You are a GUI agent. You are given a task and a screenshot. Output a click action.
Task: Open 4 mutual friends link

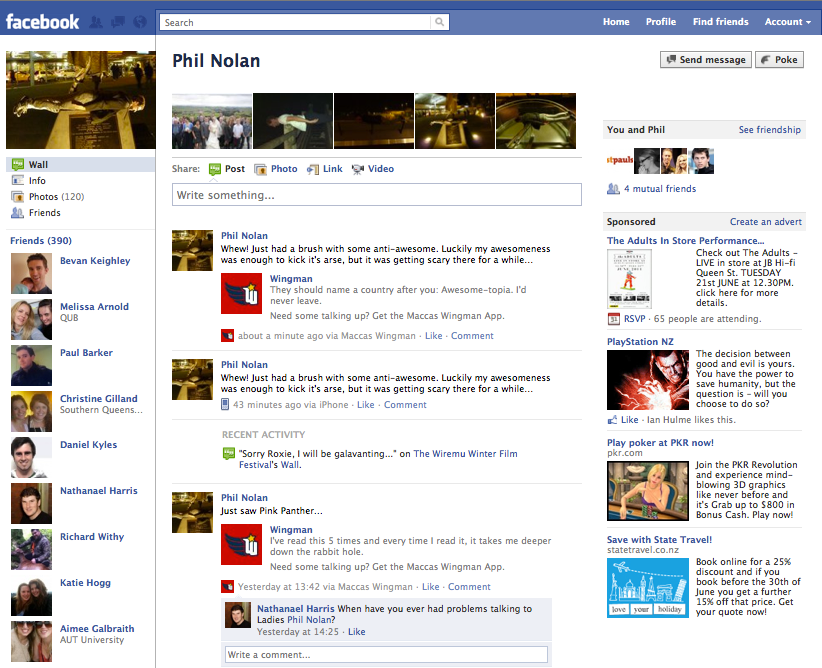click(x=660, y=189)
